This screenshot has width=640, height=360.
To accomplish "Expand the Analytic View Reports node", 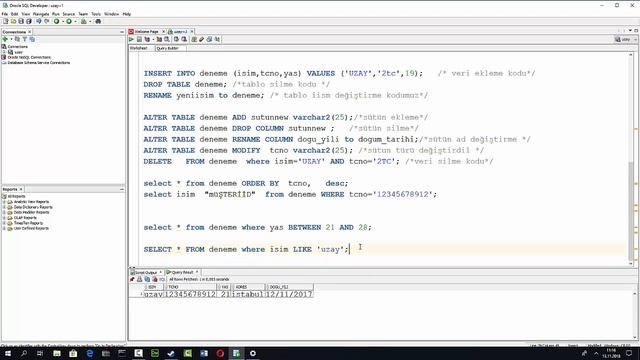I will pyautogui.click(x=4, y=202).
